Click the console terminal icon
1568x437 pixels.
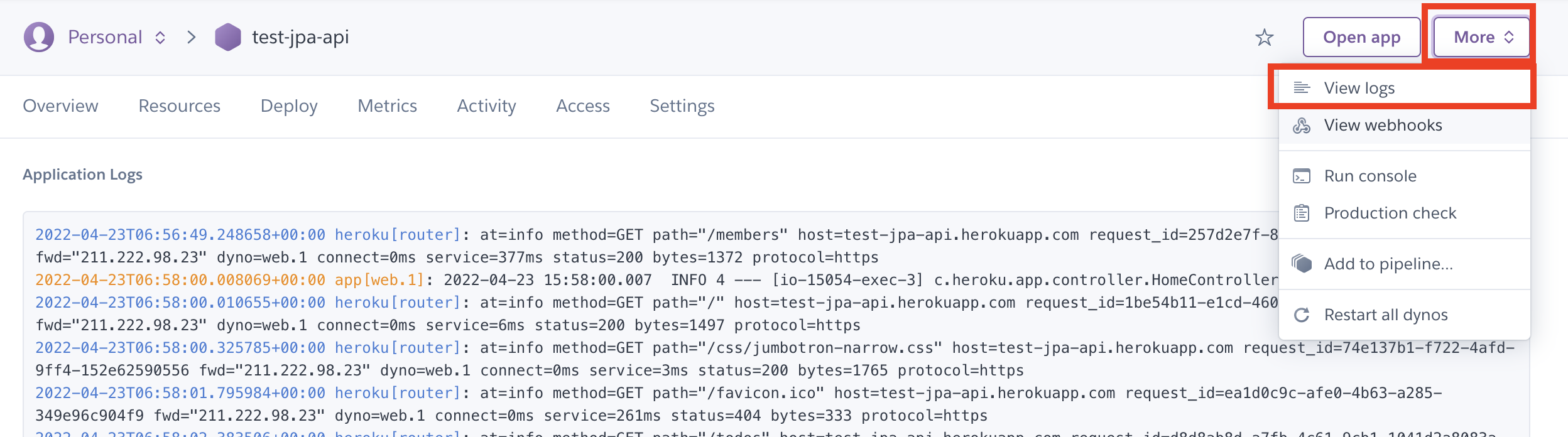(x=1302, y=176)
